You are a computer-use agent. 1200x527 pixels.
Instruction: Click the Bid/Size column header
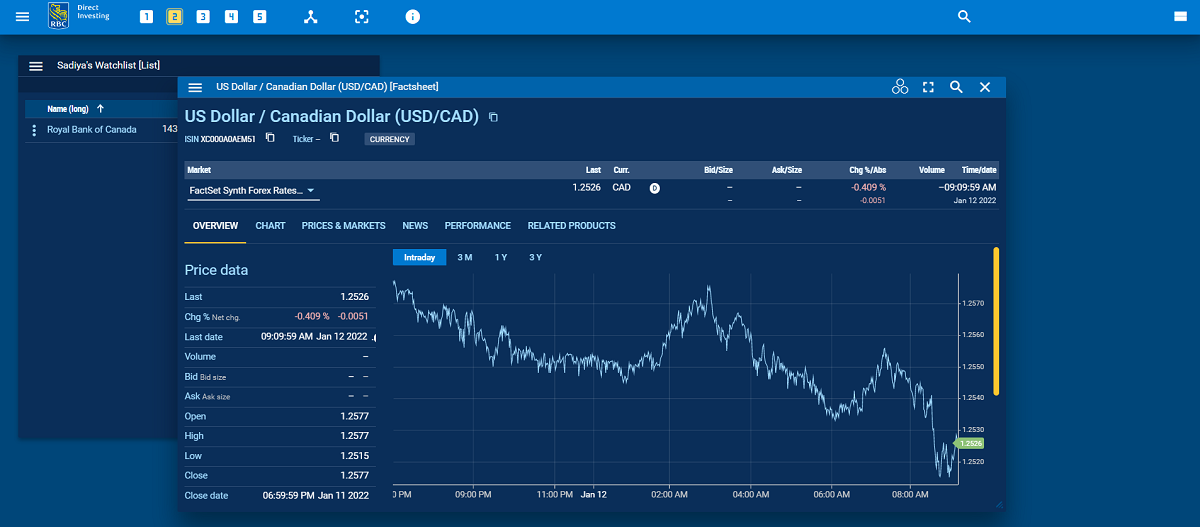click(x=719, y=170)
